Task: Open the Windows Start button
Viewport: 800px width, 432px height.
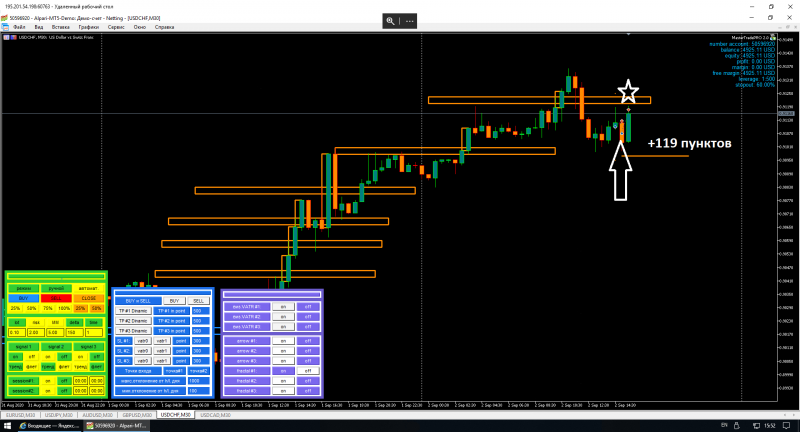Action: pos(7,425)
